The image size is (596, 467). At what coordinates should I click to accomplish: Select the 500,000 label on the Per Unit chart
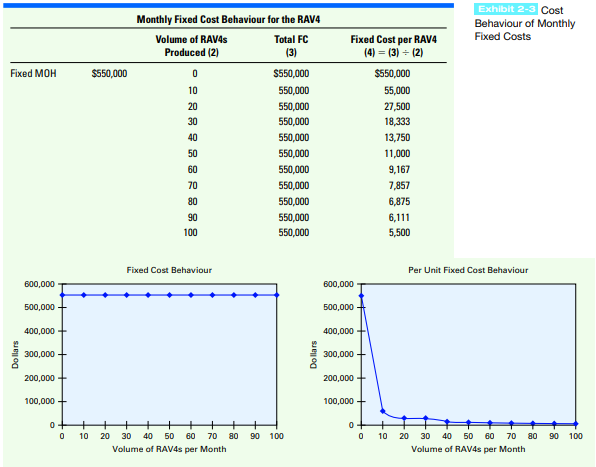(x=339, y=307)
